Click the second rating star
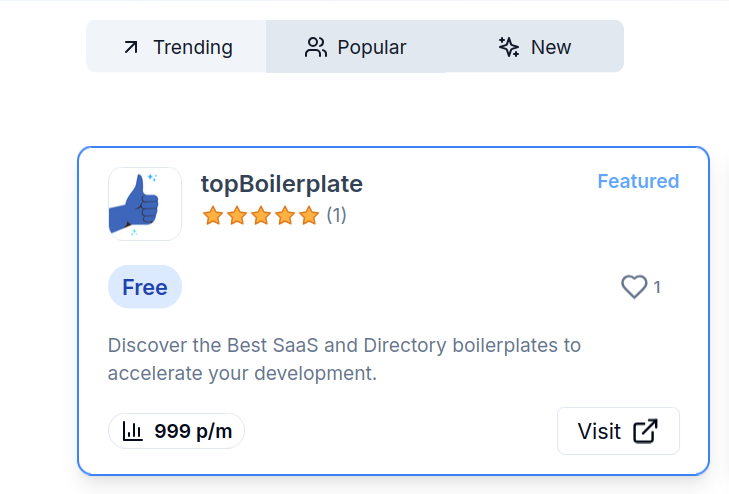729x494 pixels. (237, 215)
